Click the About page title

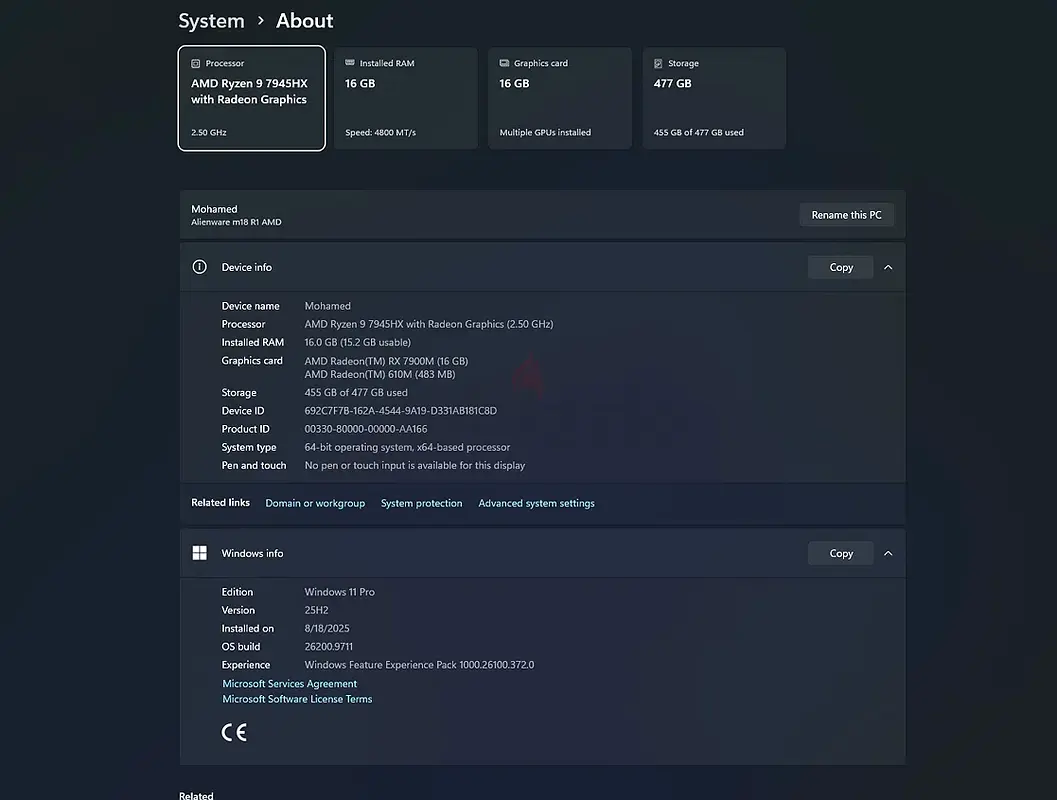pos(305,21)
